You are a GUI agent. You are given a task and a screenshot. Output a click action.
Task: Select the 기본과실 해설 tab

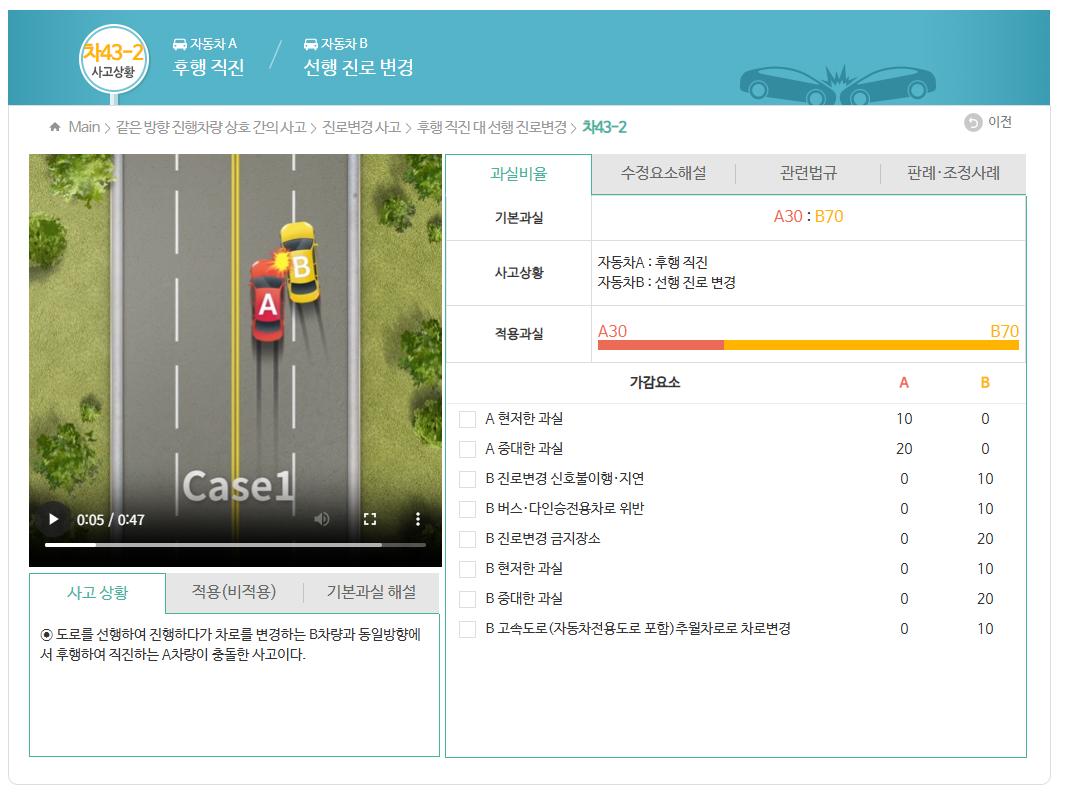(x=371, y=592)
